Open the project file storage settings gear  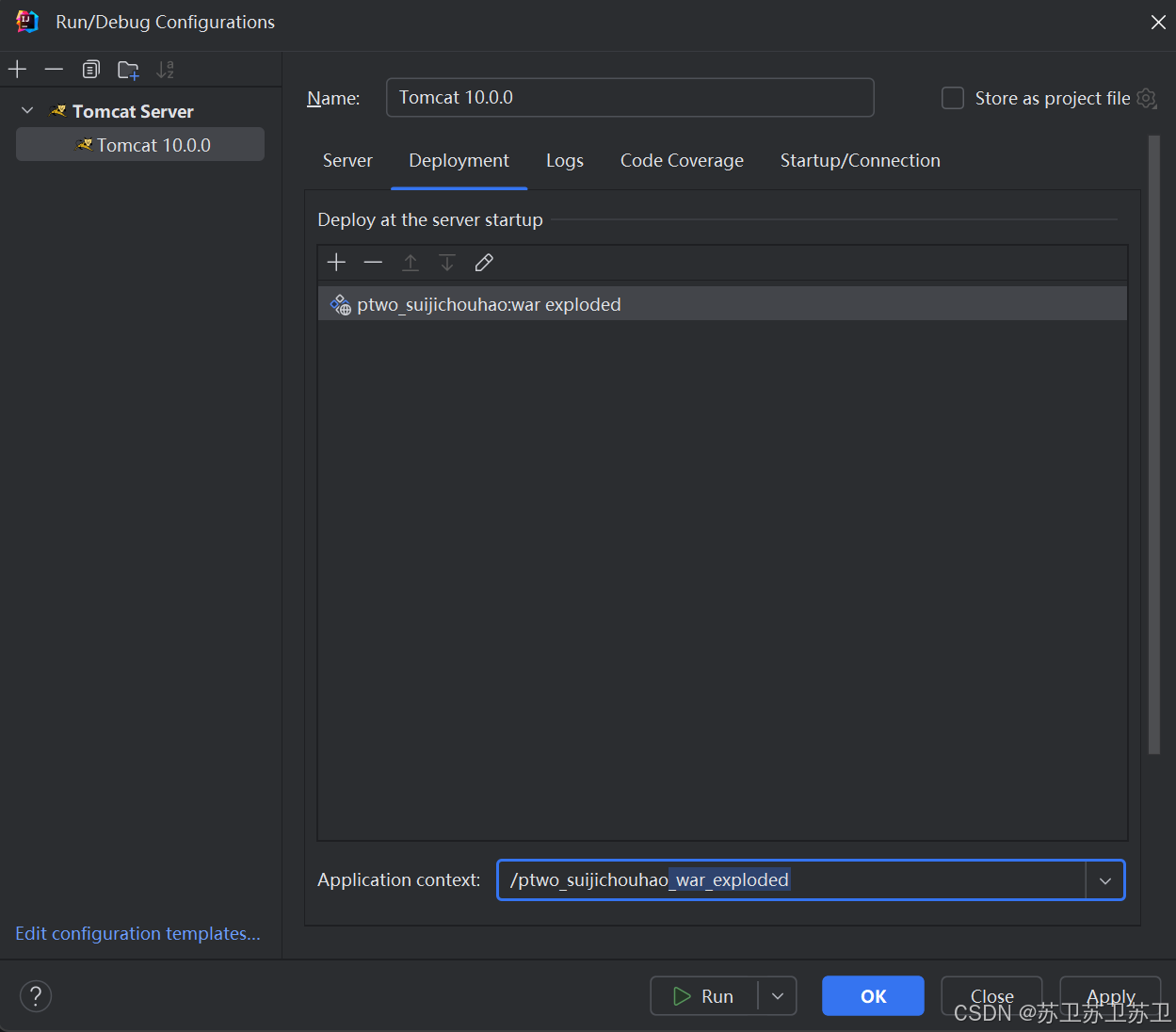coord(1146,98)
